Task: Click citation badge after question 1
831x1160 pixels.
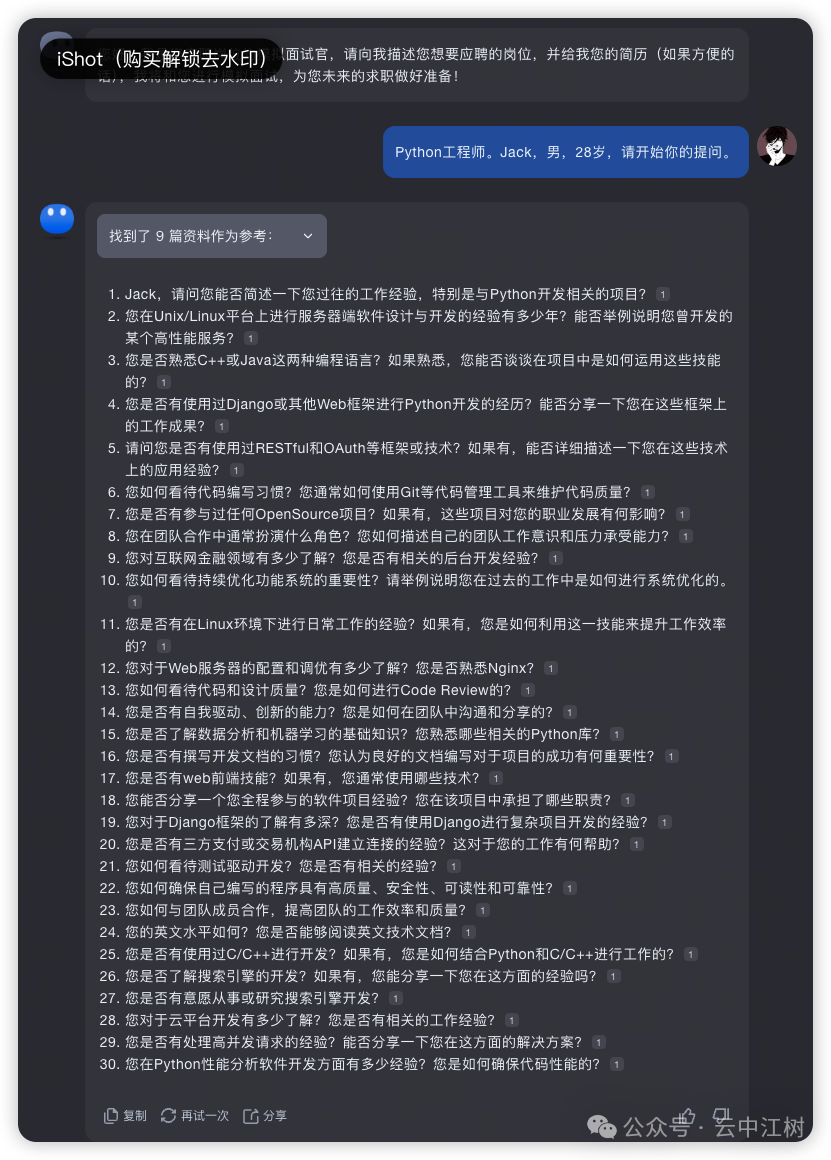Action: coord(663,294)
